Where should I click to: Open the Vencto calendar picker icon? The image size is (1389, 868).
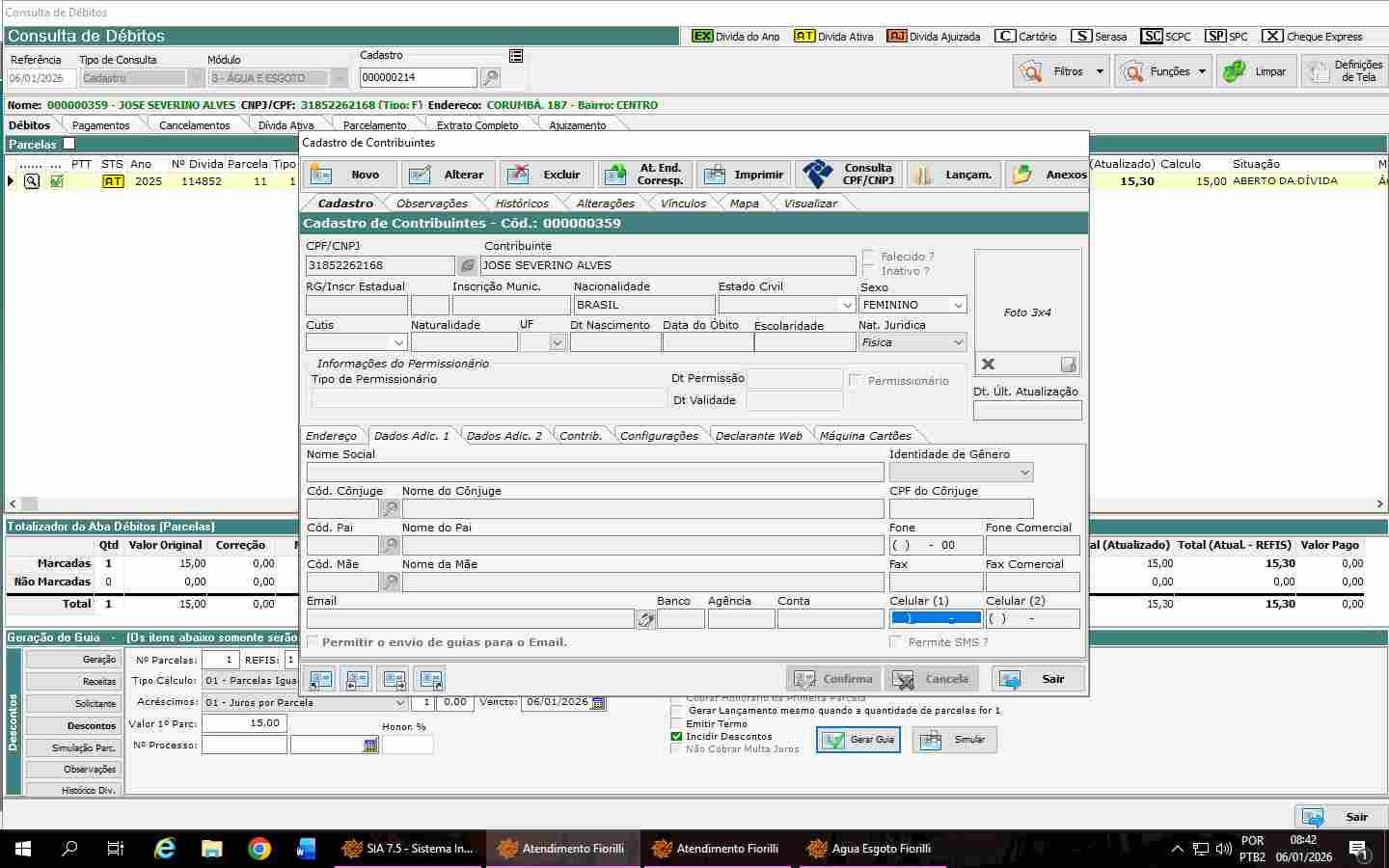[598, 703]
